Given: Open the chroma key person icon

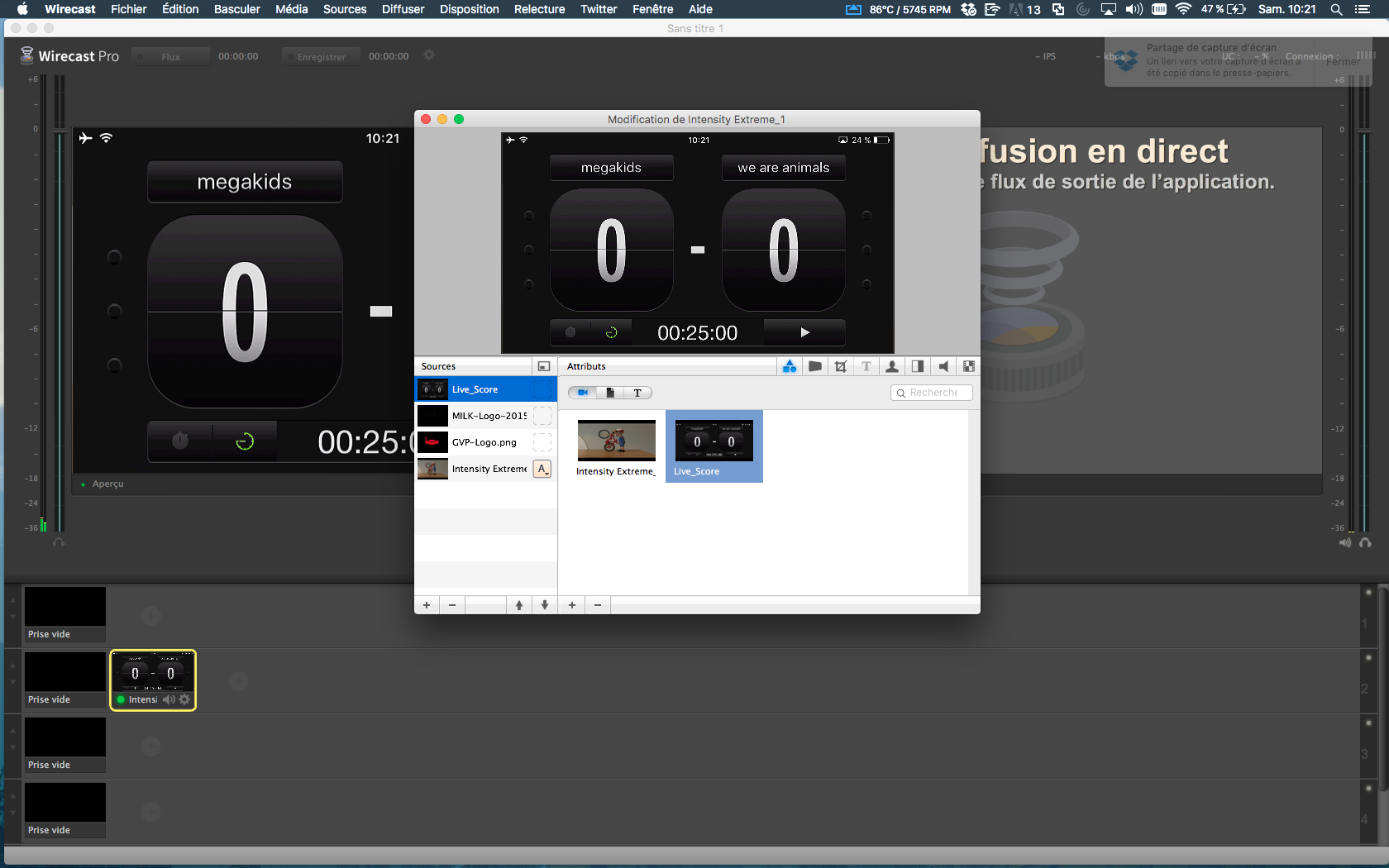Looking at the screenshot, I should coord(892,366).
